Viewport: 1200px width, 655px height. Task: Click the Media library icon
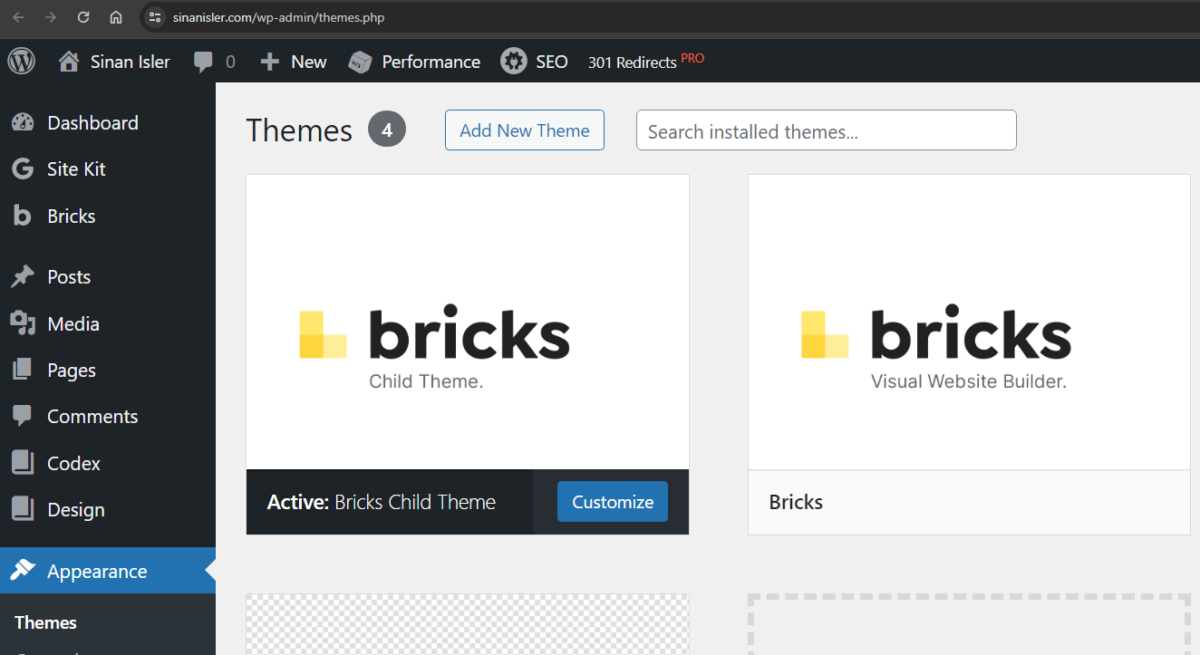point(21,323)
